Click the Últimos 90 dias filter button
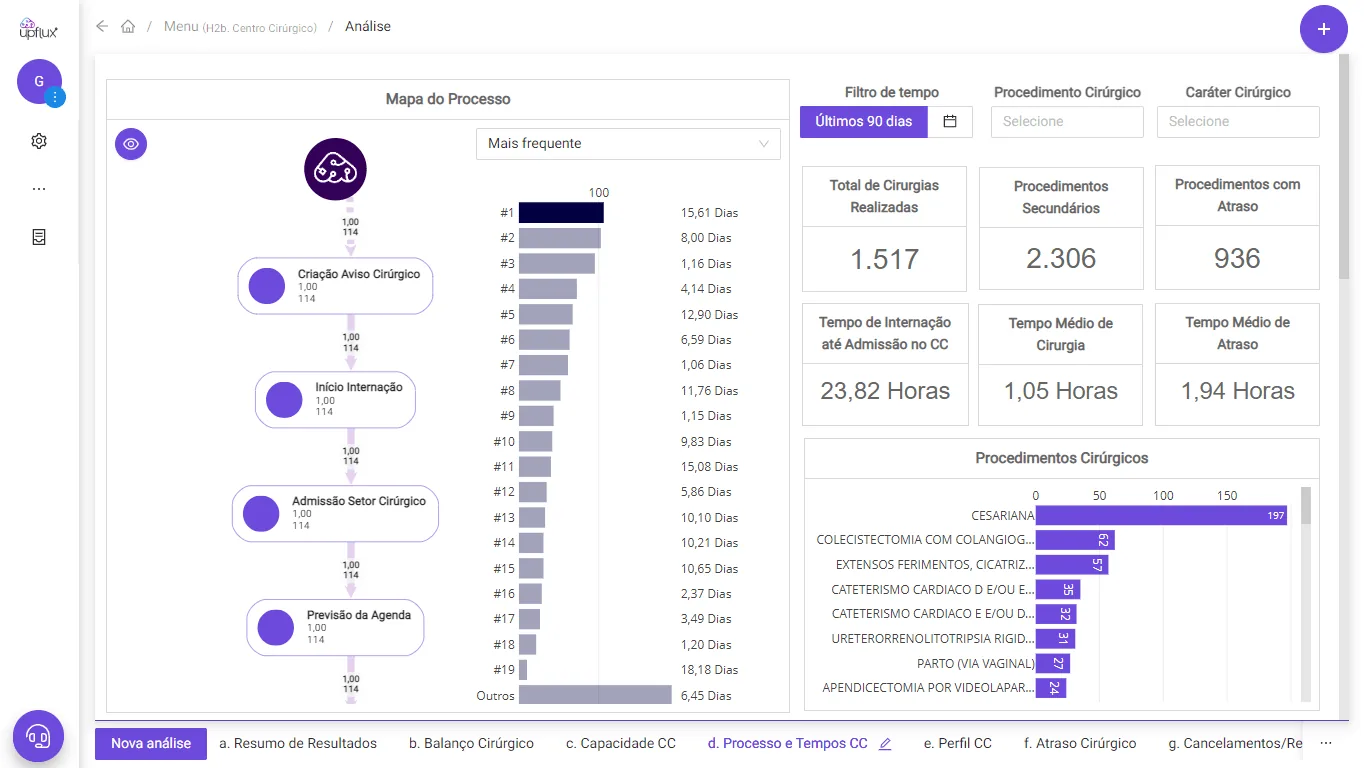Screen dimensions: 1365x768 click(x=864, y=121)
